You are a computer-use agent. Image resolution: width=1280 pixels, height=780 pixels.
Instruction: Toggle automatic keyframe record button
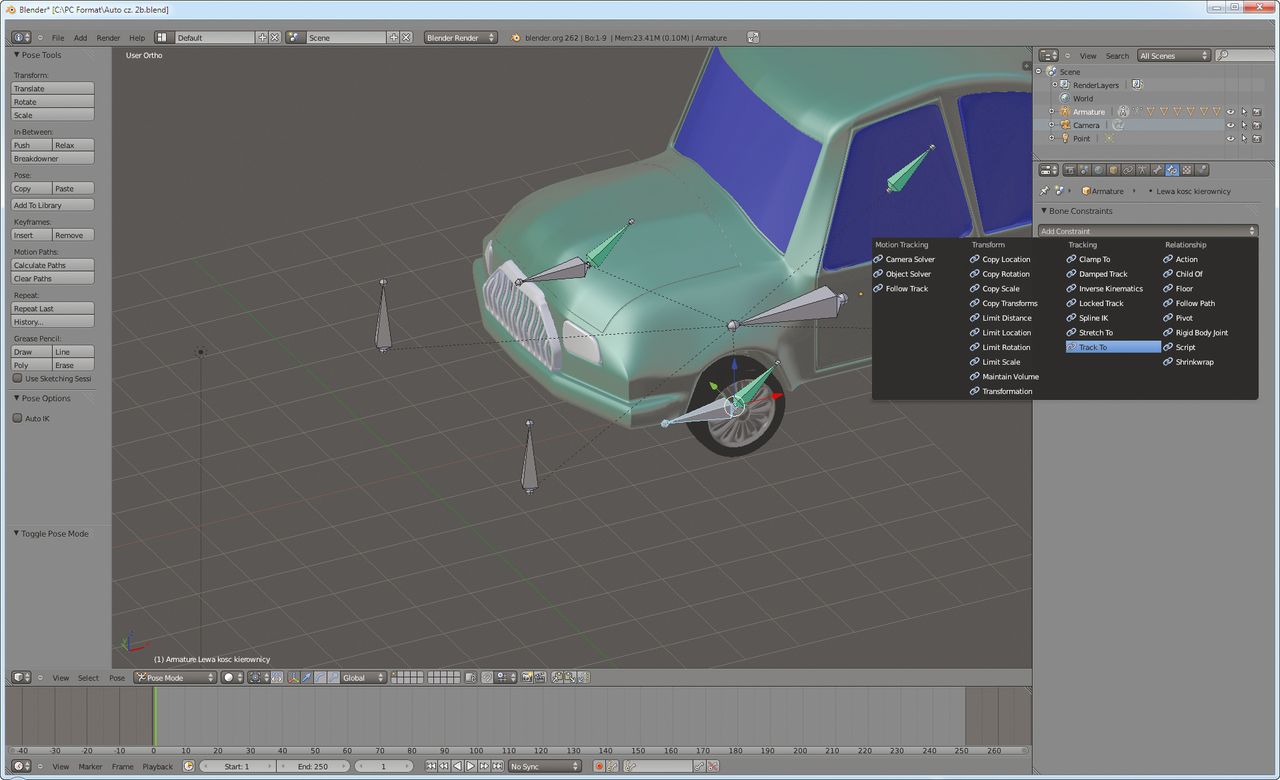(599, 766)
